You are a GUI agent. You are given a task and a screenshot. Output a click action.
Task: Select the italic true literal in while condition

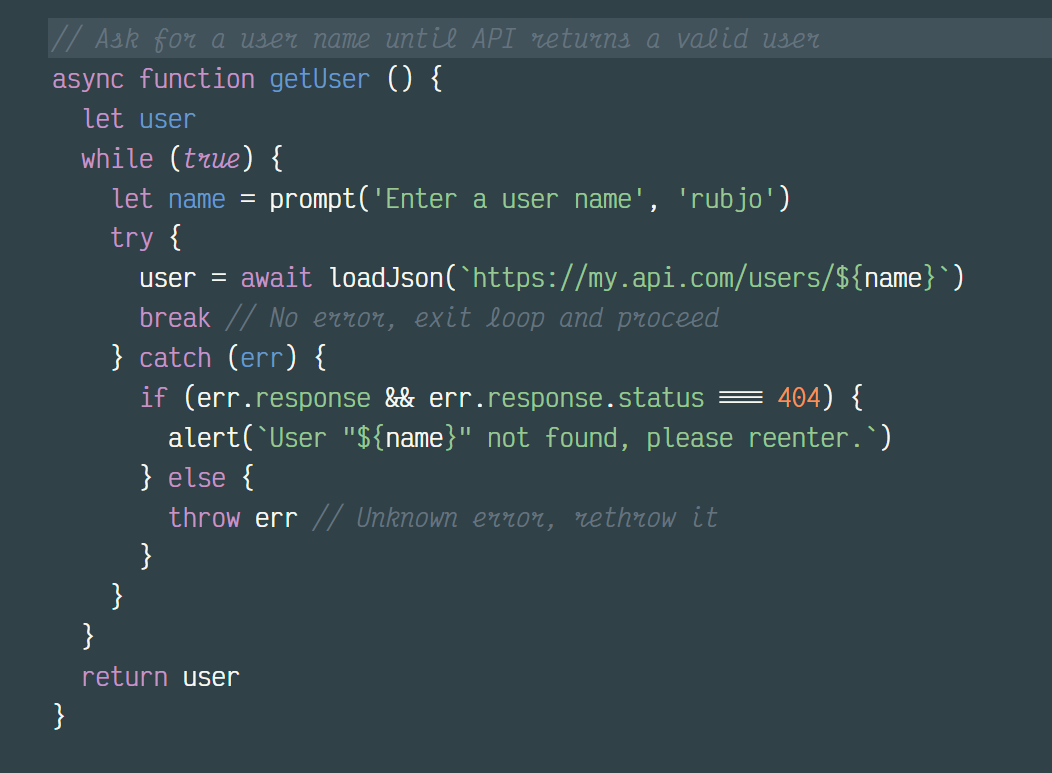[x=211, y=159]
